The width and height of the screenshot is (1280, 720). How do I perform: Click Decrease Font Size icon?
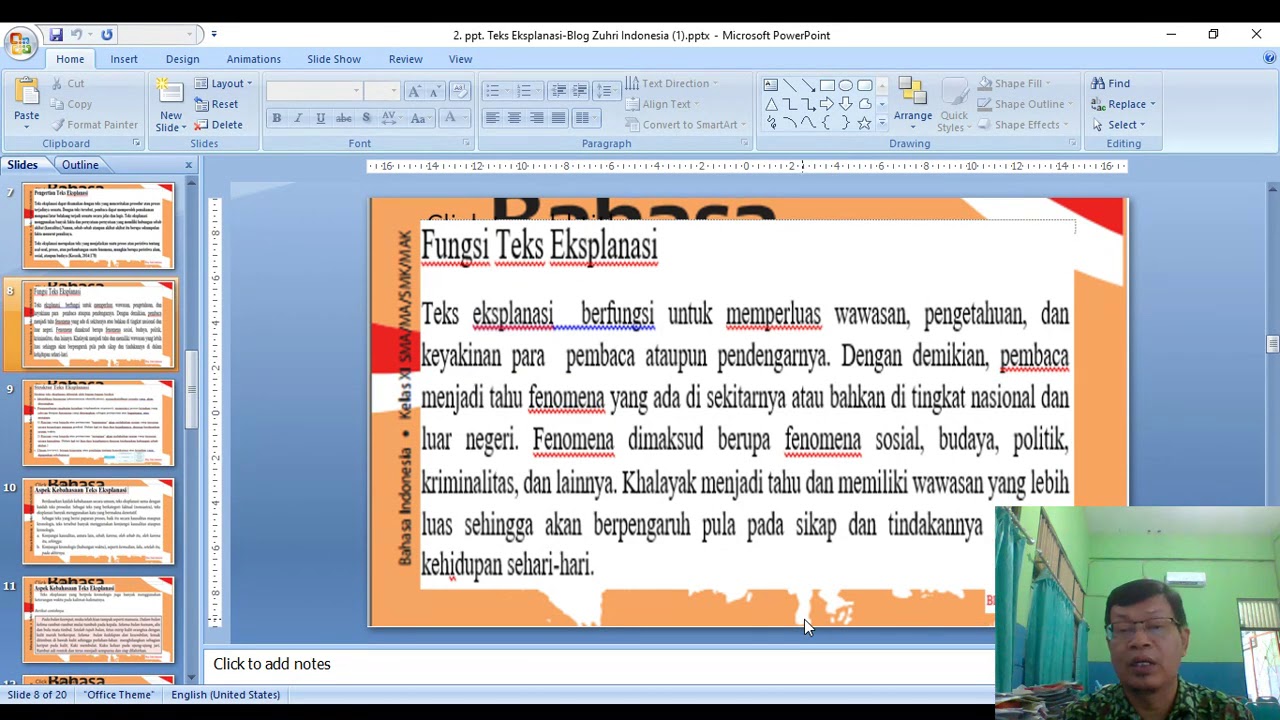coord(434,91)
